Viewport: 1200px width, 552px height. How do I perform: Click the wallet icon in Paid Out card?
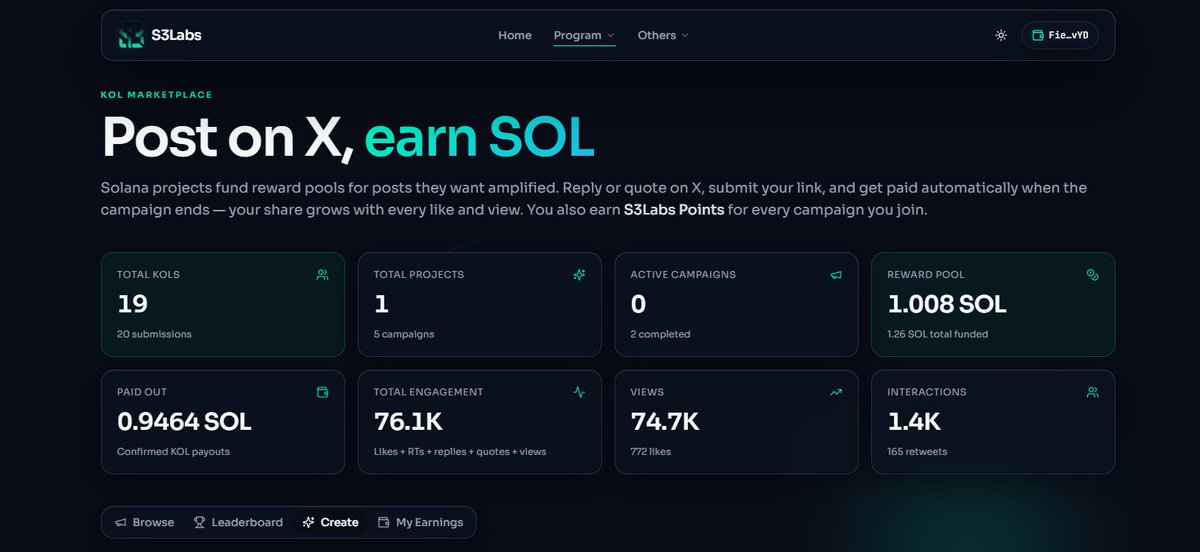click(x=322, y=392)
